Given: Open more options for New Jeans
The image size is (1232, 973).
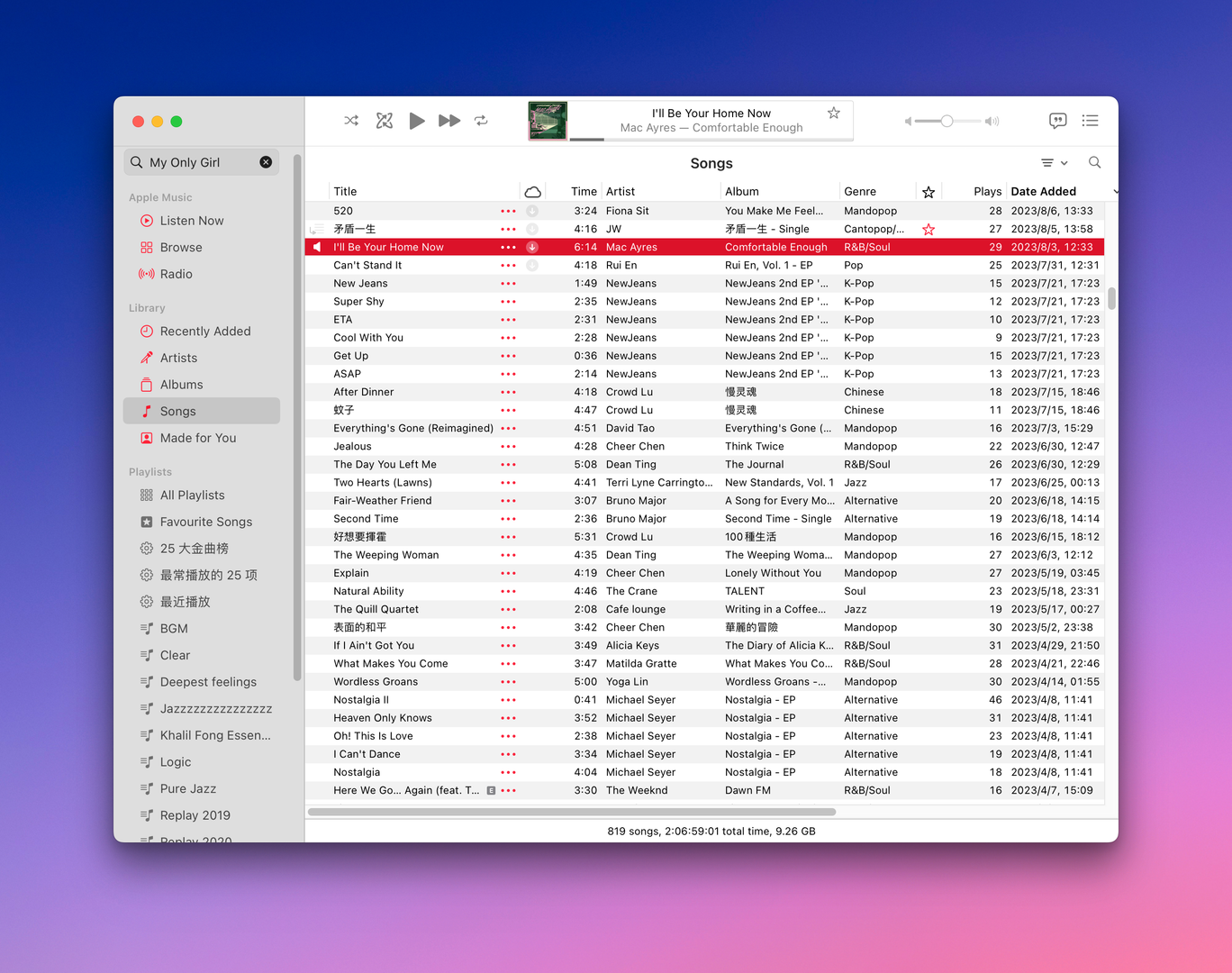Looking at the screenshot, I should (508, 284).
